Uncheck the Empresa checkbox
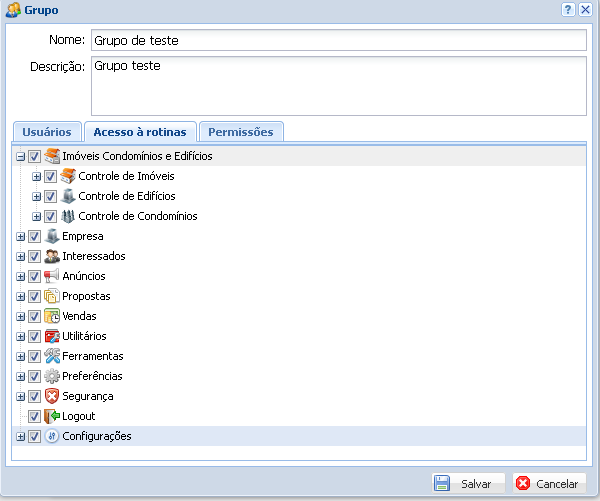The image size is (600, 501). [35, 237]
